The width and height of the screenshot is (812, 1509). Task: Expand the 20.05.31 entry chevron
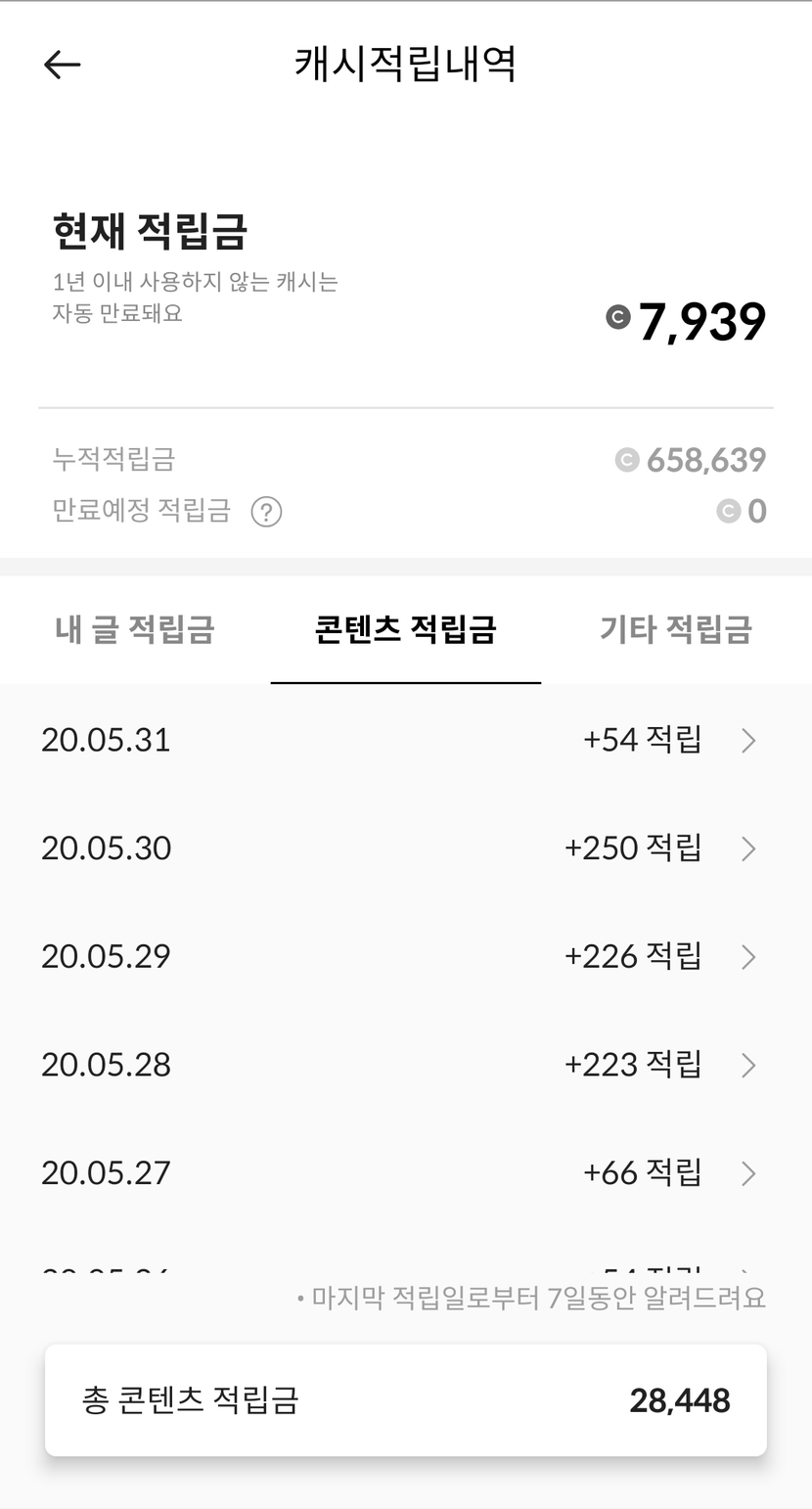pyautogui.click(x=748, y=741)
